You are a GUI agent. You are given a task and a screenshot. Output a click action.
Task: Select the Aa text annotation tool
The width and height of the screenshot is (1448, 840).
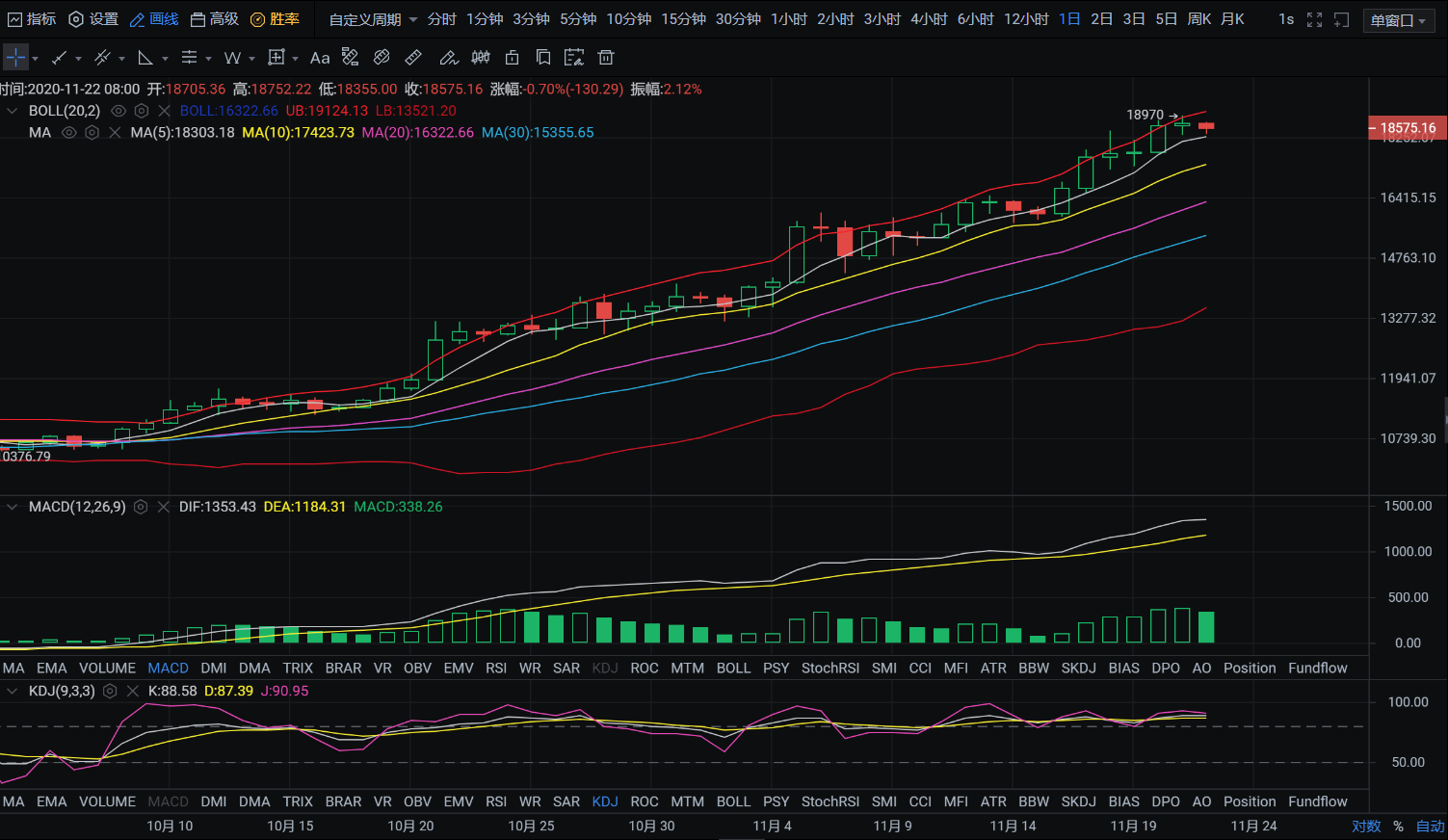[320, 58]
